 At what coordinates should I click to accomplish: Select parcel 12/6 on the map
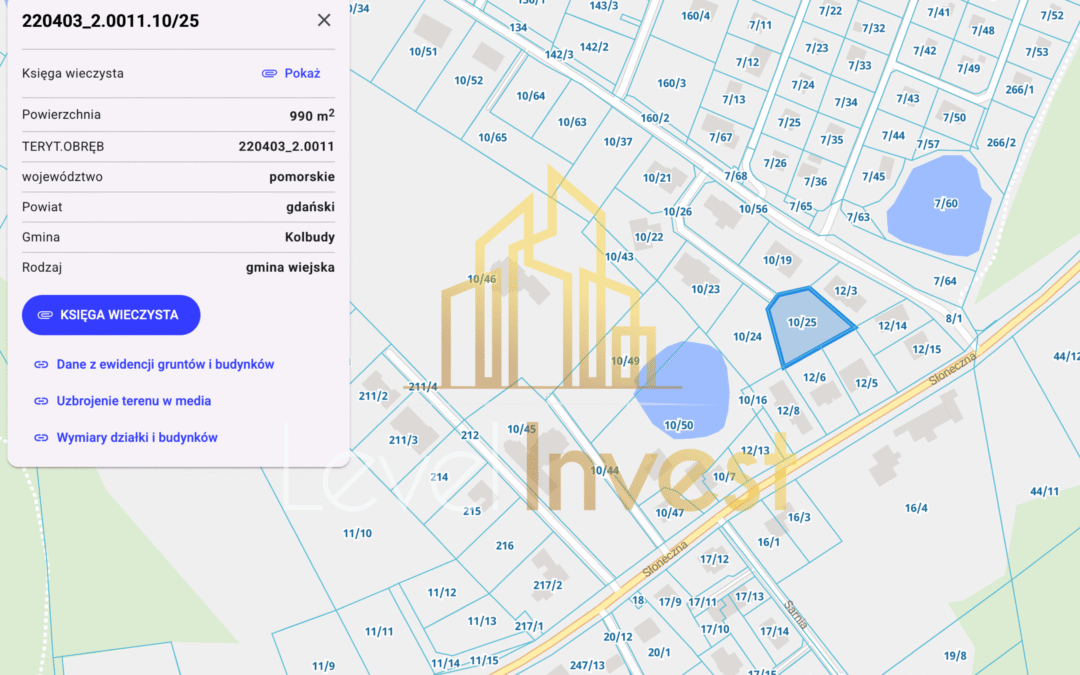point(814,377)
